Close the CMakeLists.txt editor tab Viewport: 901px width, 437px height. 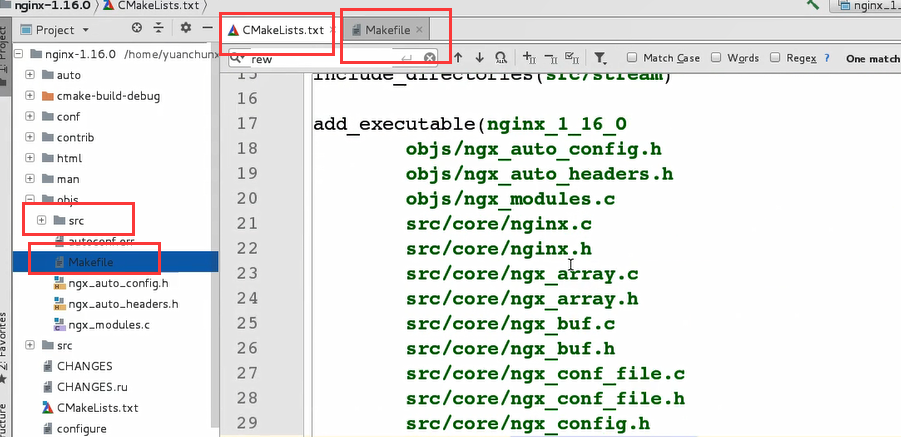tap(332, 30)
